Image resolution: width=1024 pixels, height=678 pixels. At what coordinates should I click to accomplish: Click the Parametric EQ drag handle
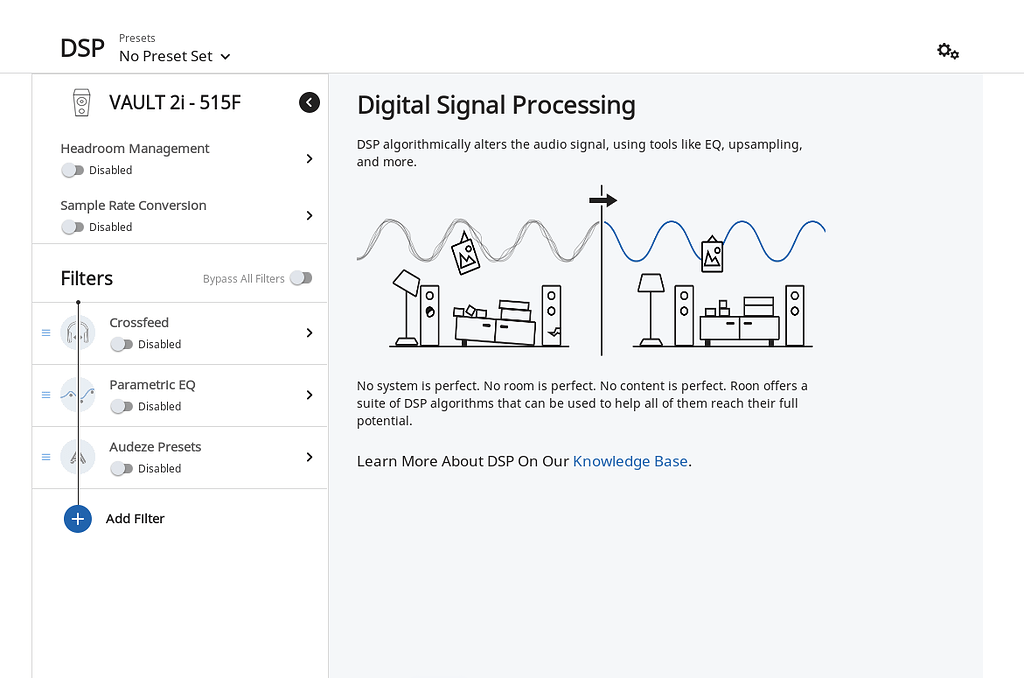[x=45, y=394]
